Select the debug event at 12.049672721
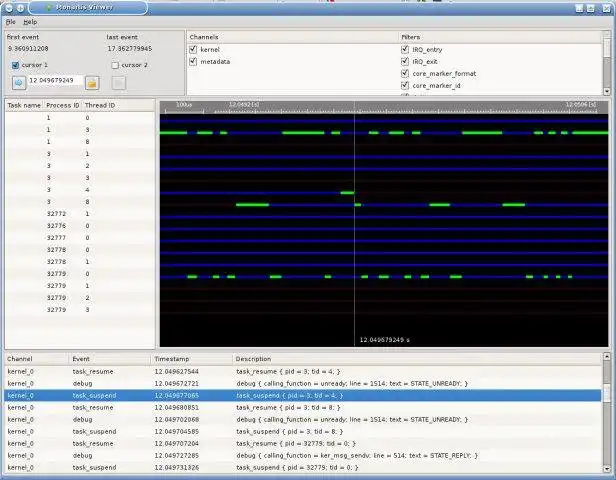616x480 pixels. tap(303, 383)
